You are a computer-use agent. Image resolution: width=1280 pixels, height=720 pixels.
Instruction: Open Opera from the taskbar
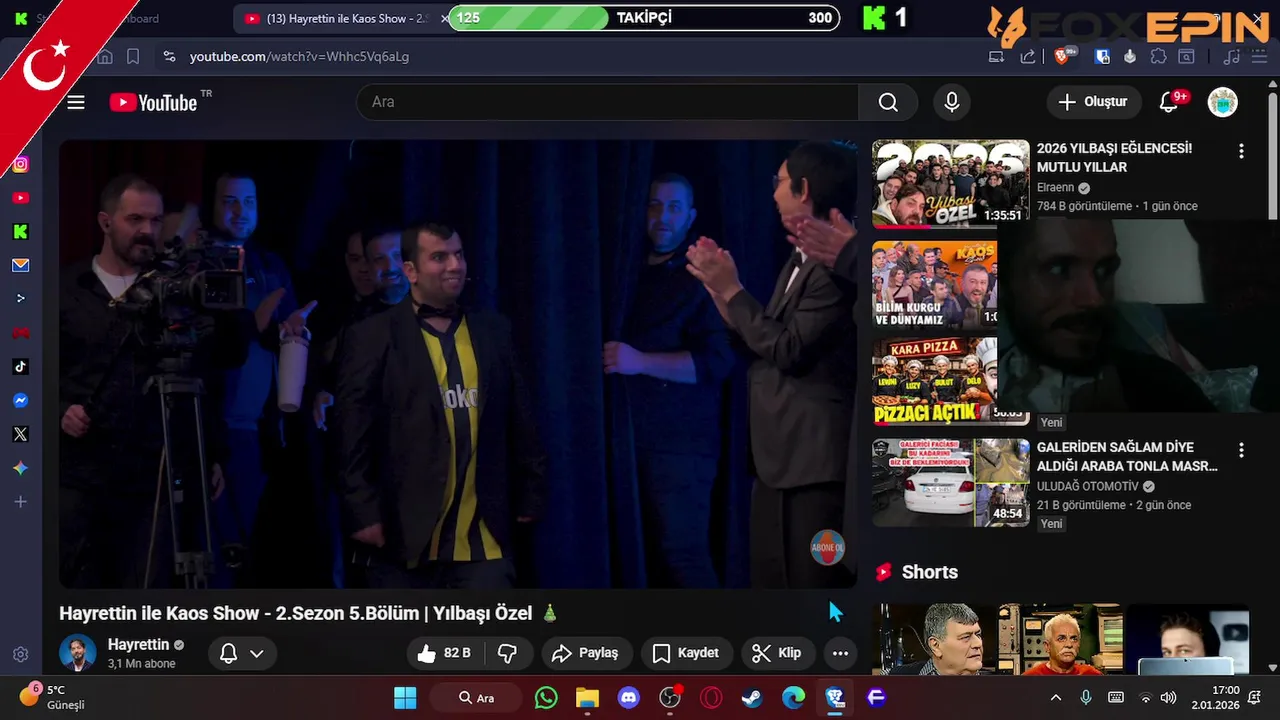click(x=711, y=697)
